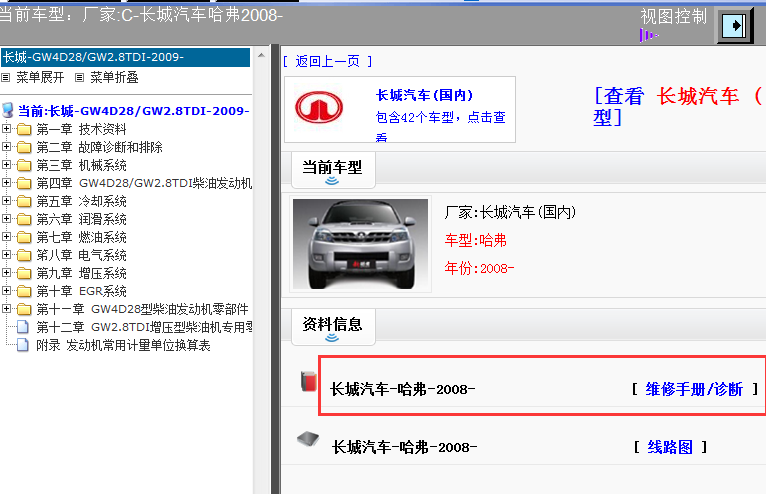Screen dimensions: 766x494
Task: Expand 第三章 机械系统 node
Action: (6, 165)
